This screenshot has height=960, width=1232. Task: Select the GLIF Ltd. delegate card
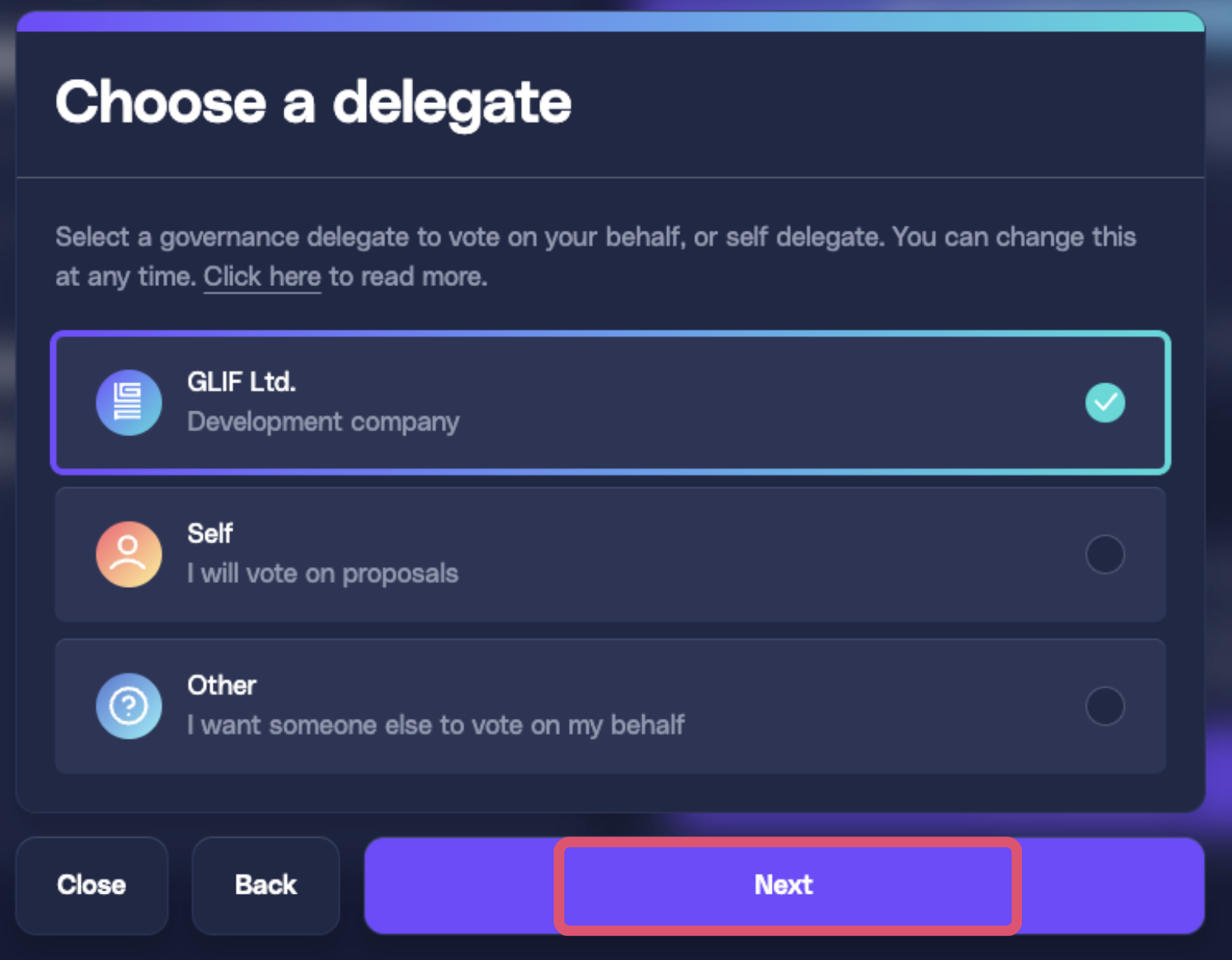[x=610, y=403]
